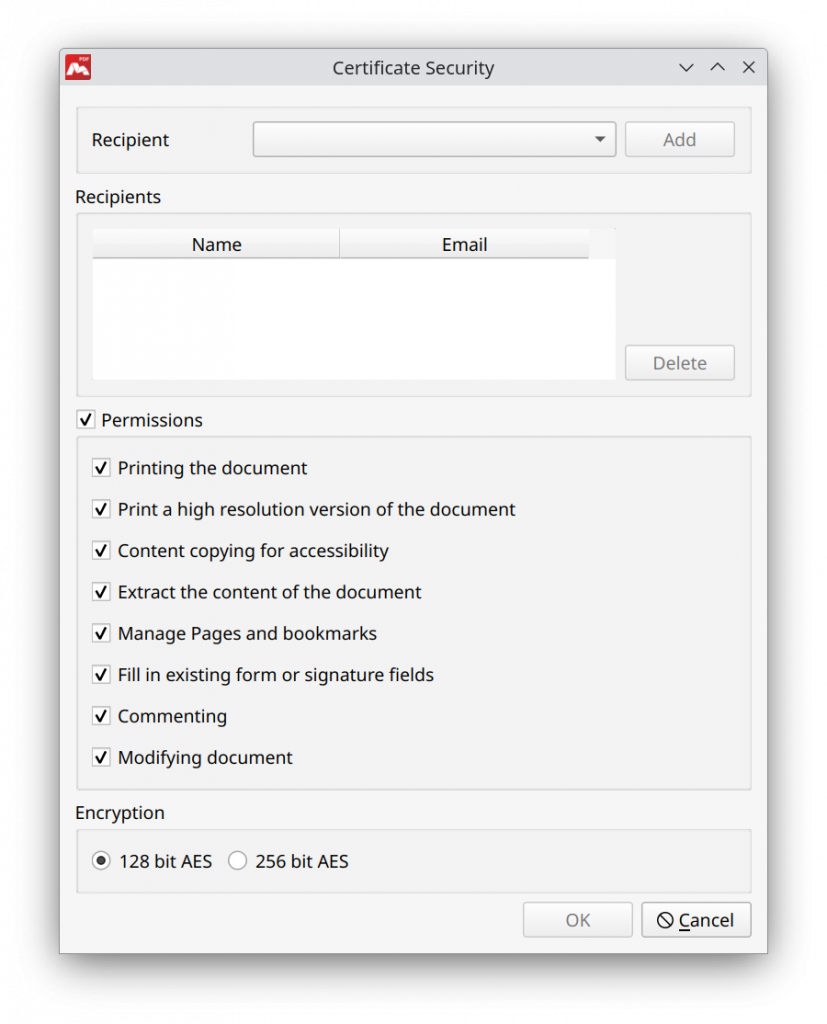Sort recipients by the Name column header

click(x=215, y=244)
